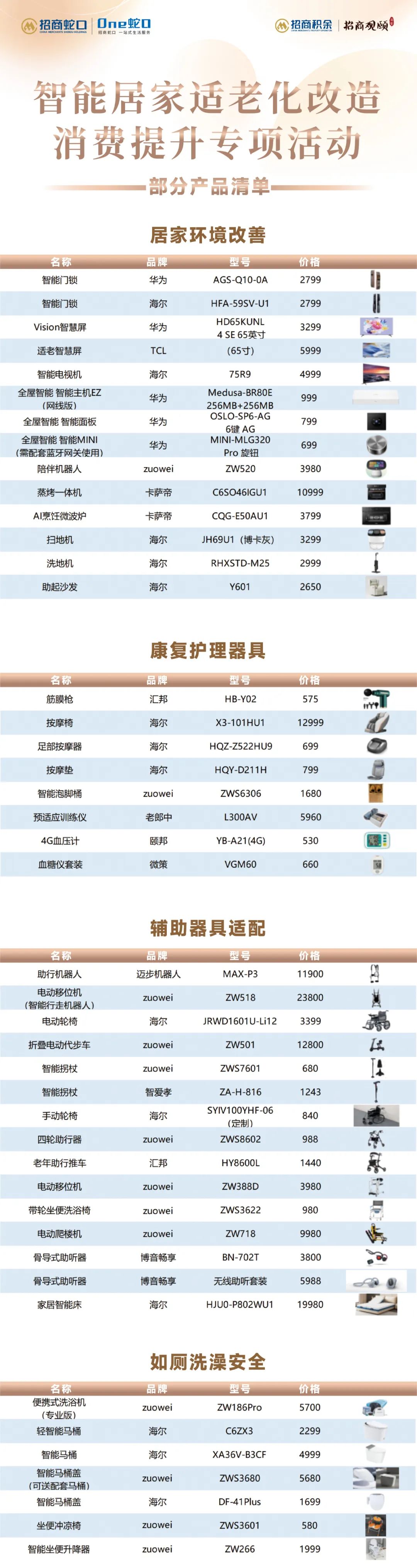Open the 助起沙发 Y601 photo
Viewport: 417px width, 1568px height.
tap(376, 587)
